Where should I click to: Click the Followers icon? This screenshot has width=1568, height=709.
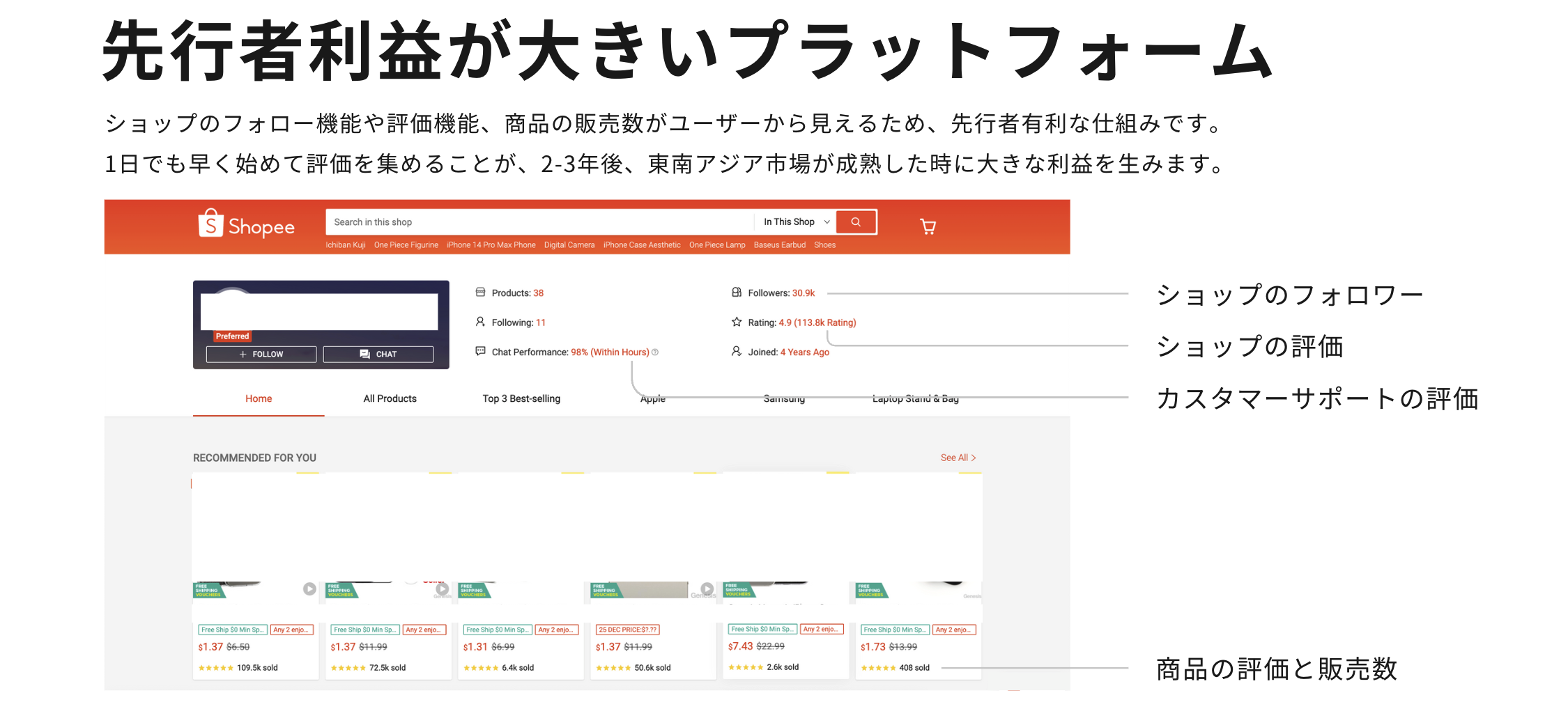[x=737, y=293]
